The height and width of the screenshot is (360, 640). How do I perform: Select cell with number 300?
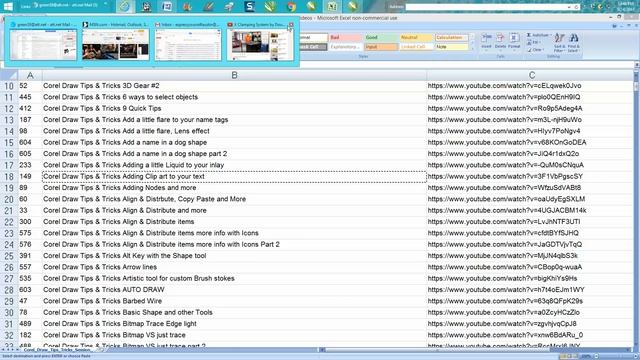[30, 222]
